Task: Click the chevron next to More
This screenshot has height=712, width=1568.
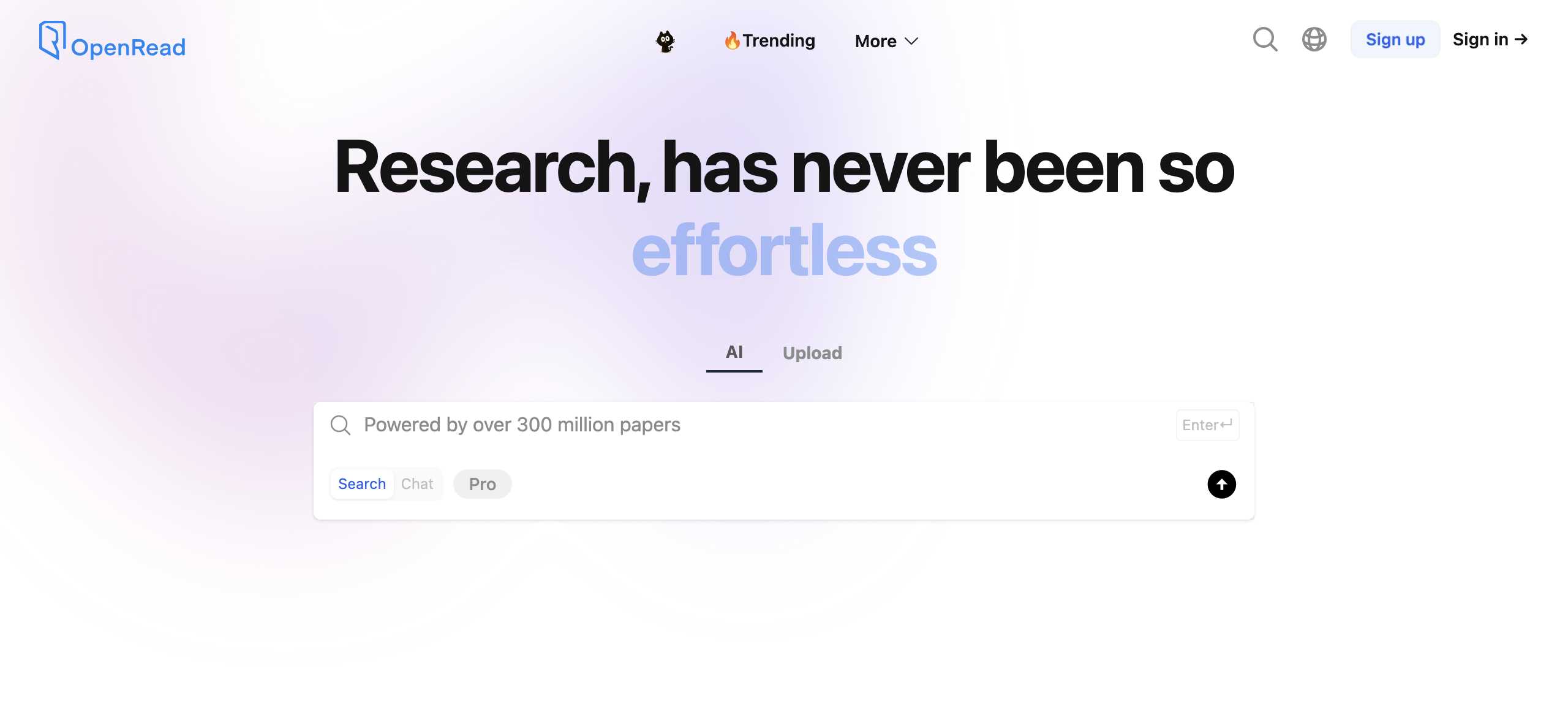Action: coord(912,41)
